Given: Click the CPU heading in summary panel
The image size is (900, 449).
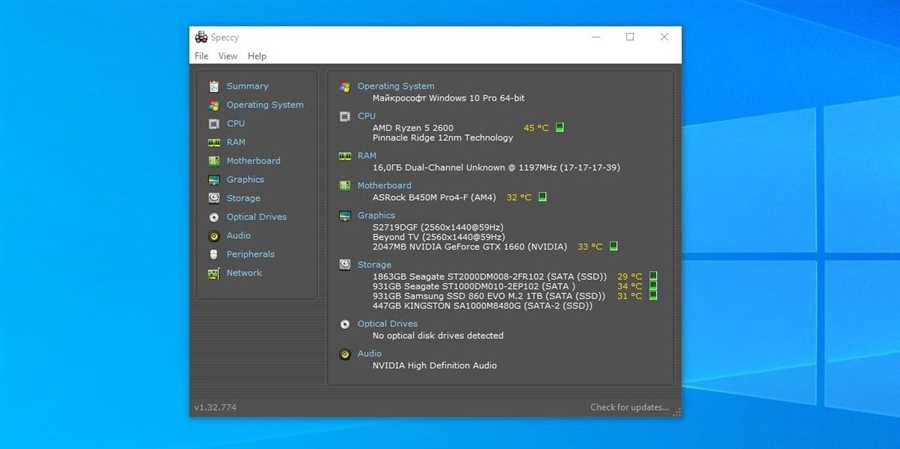Looking at the screenshot, I should [367, 116].
